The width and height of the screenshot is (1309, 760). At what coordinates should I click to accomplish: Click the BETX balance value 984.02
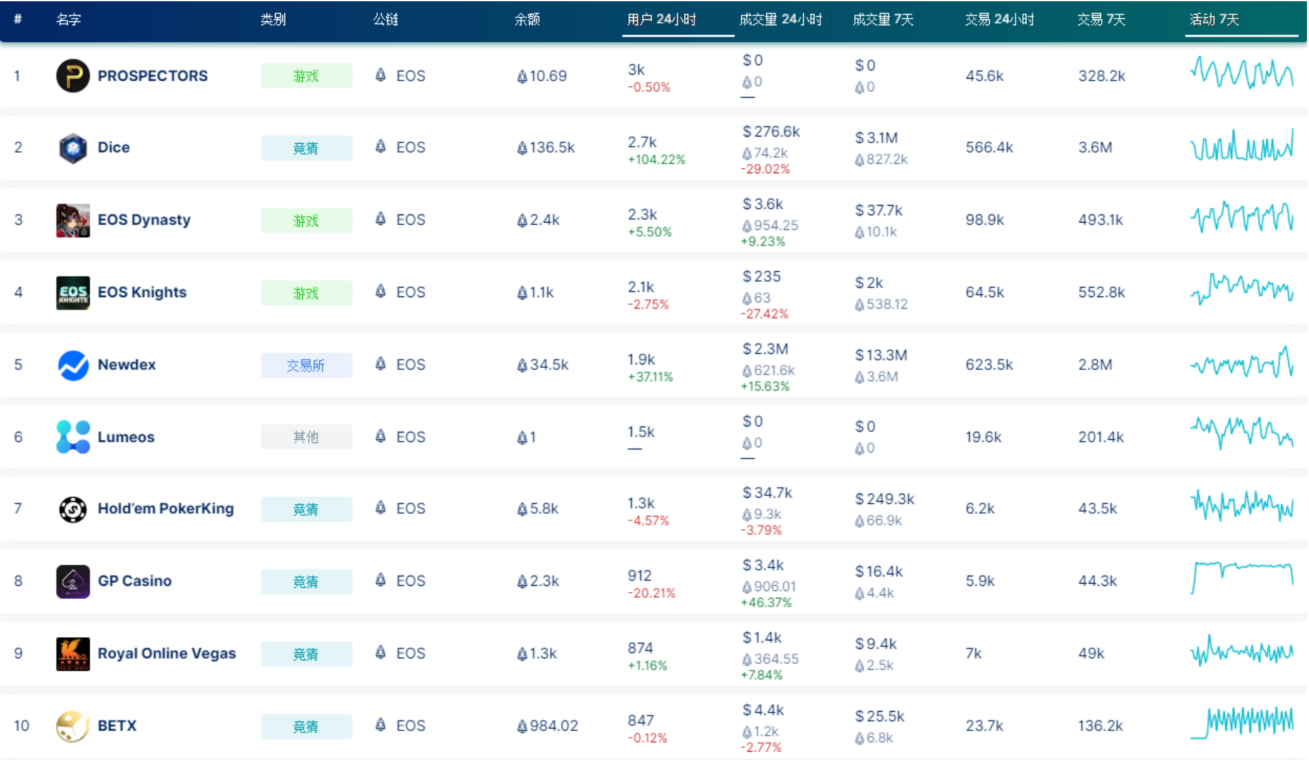pos(548,725)
